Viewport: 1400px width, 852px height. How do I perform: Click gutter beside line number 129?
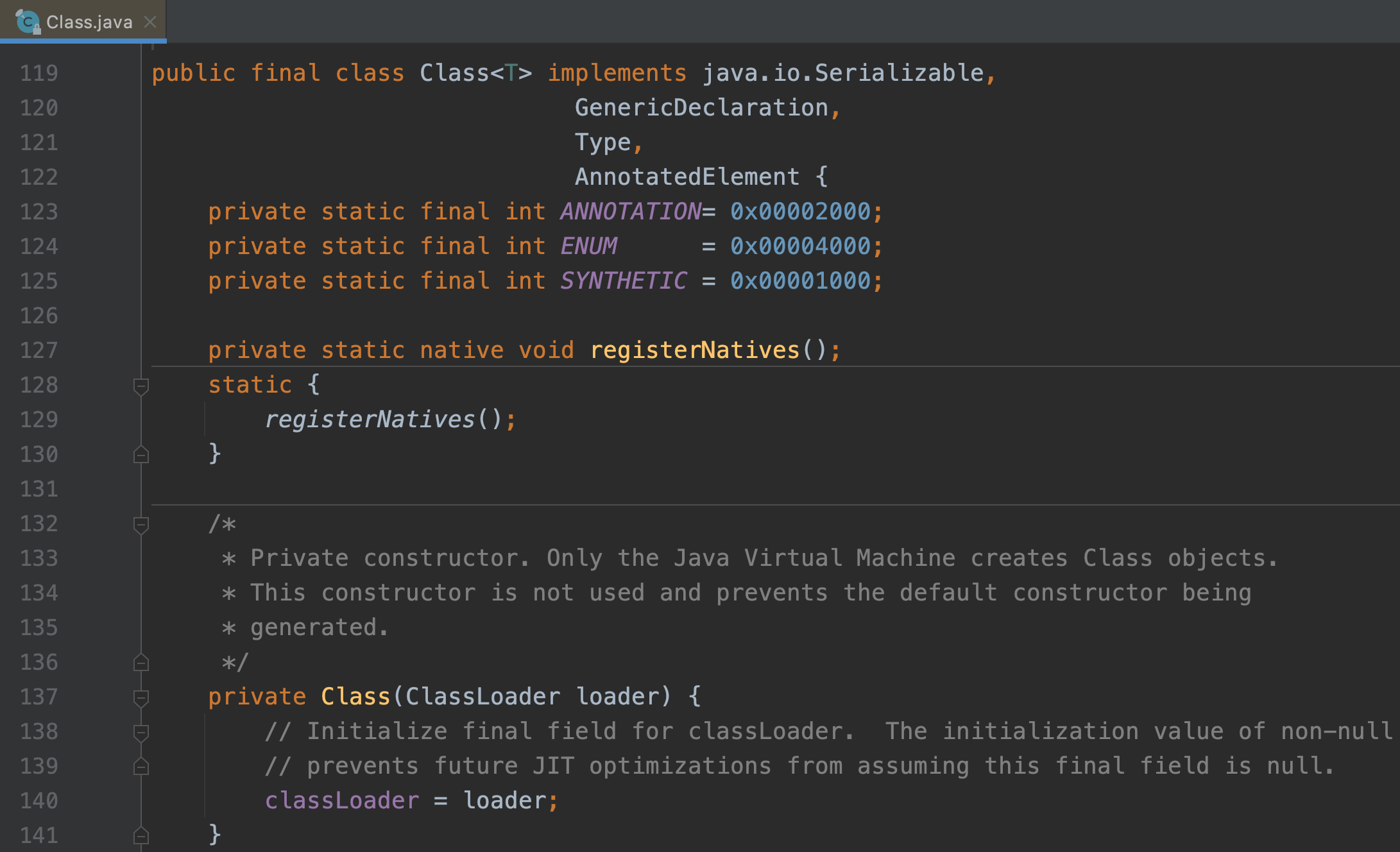(x=96, y=420)
